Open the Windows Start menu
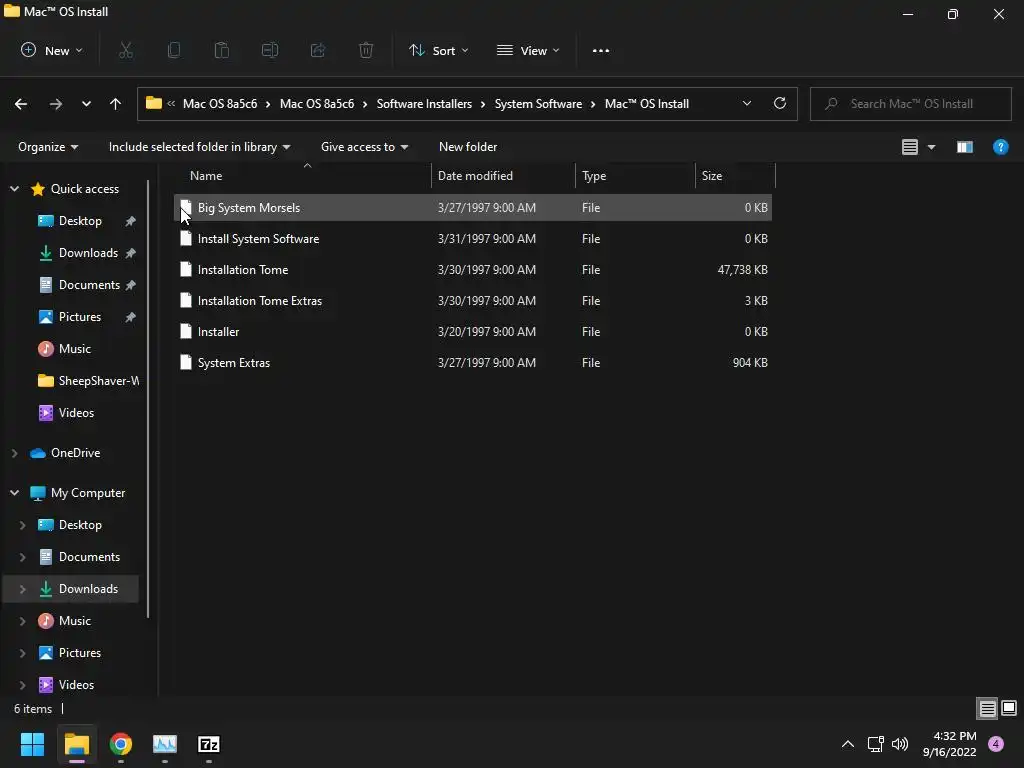 coord(32,744)
